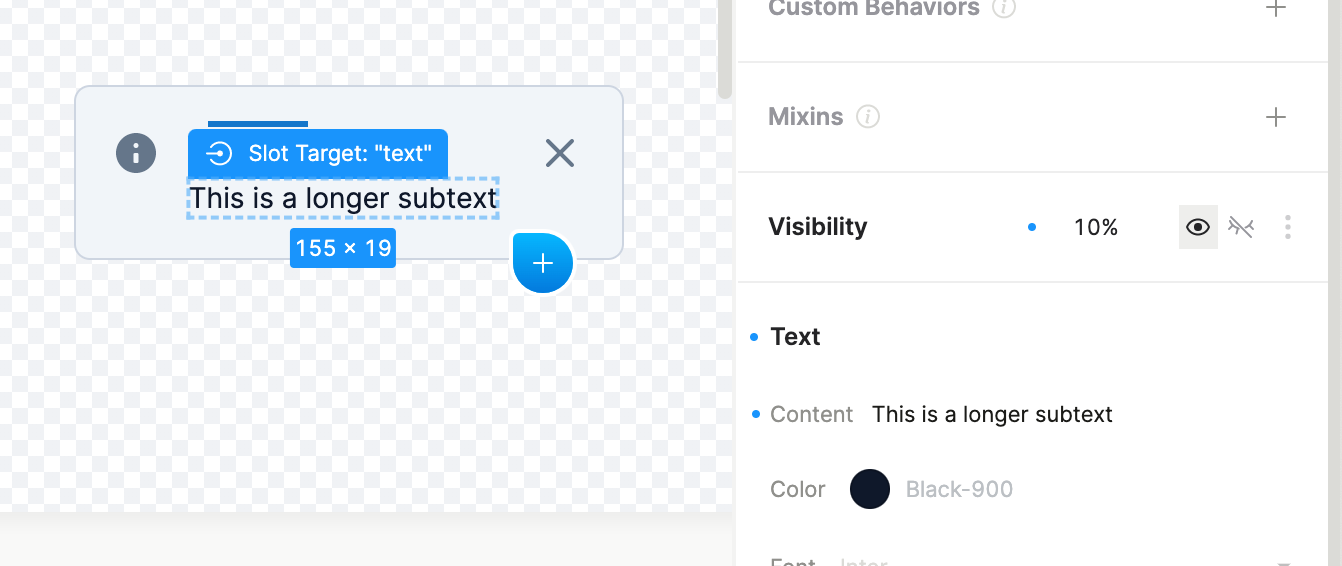
Task: Add a new Custom Behavior with plus
Action: pyautogui.click(x=1275, y=9)
